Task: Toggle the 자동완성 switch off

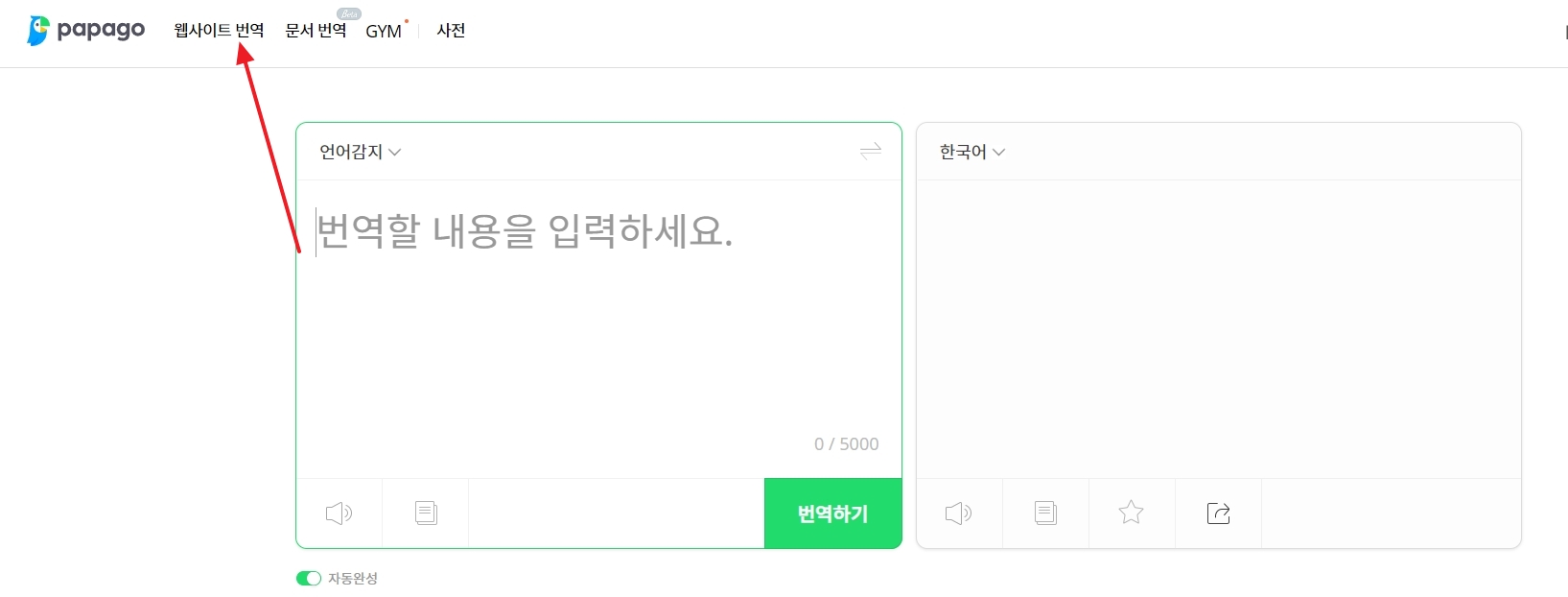Action: point(307,578)
